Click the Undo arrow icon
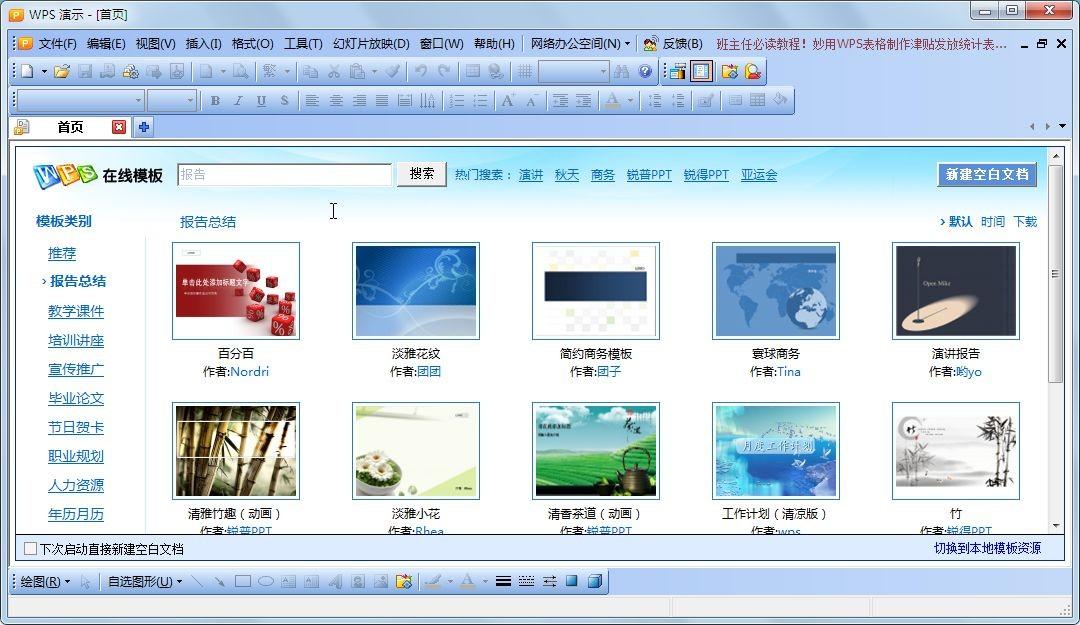The width and height of the screenshot is (1080, 625). click(x=421, y=71)
